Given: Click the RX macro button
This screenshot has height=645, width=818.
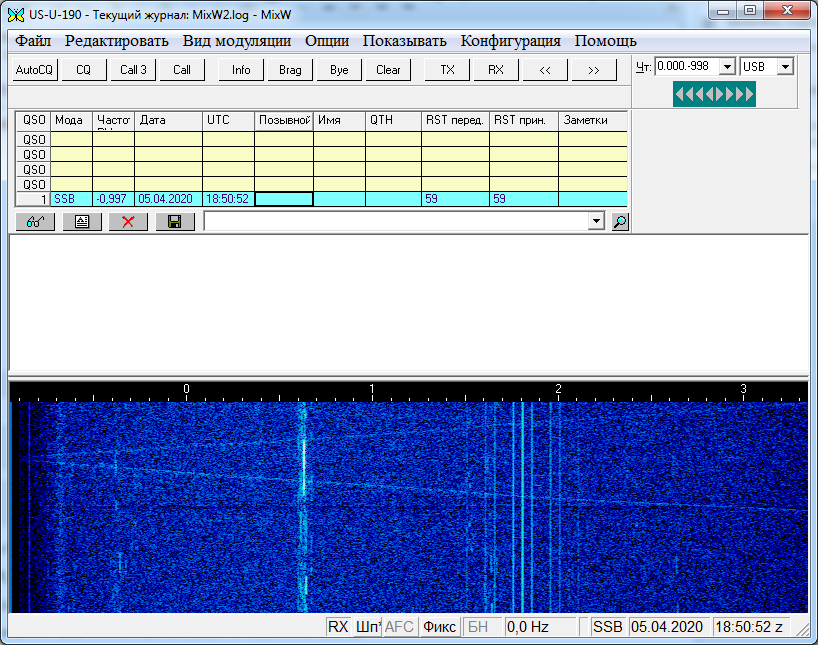Looking at the screenshot, I should (496, 70).
